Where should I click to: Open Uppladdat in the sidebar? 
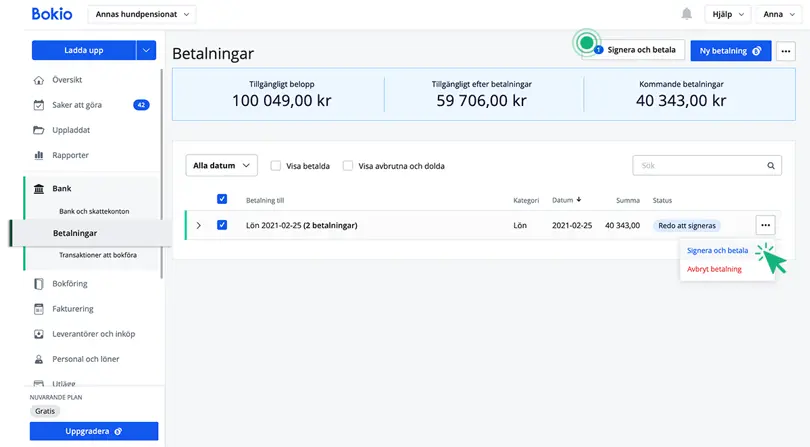pyautogui.click(x=71, y=130)
